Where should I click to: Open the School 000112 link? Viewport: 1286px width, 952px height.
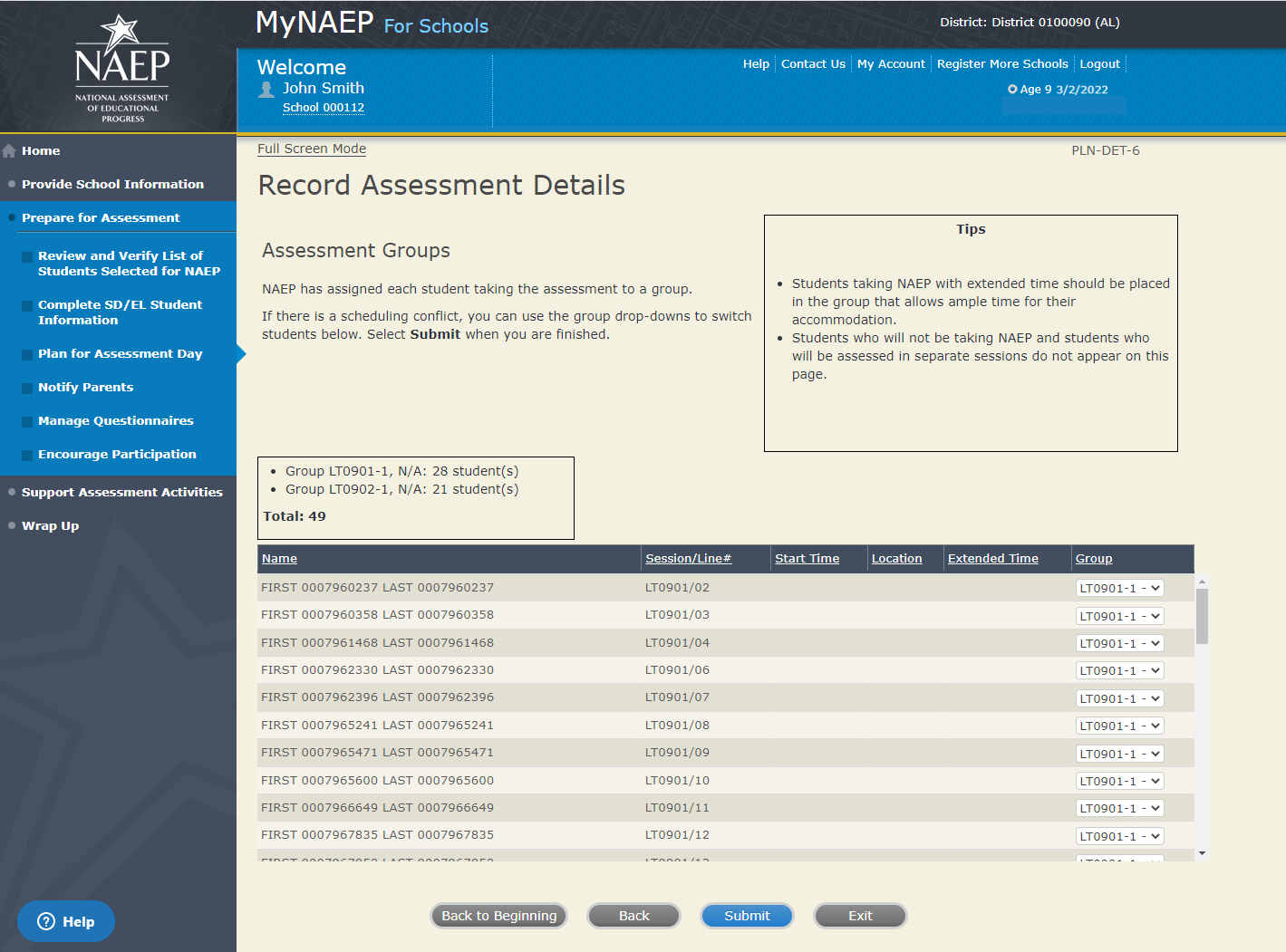(324, 107)
